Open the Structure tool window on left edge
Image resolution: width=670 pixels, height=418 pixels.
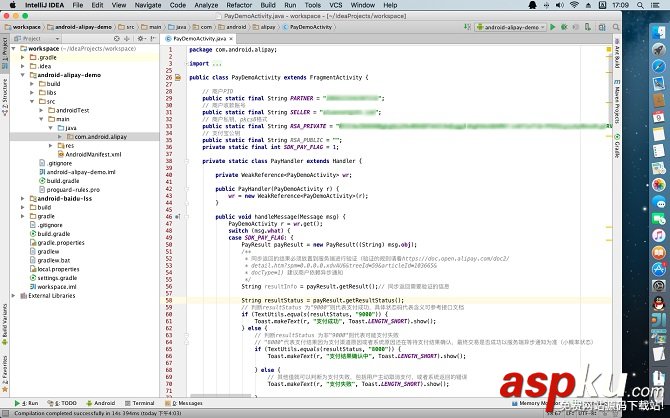[4, 91]
